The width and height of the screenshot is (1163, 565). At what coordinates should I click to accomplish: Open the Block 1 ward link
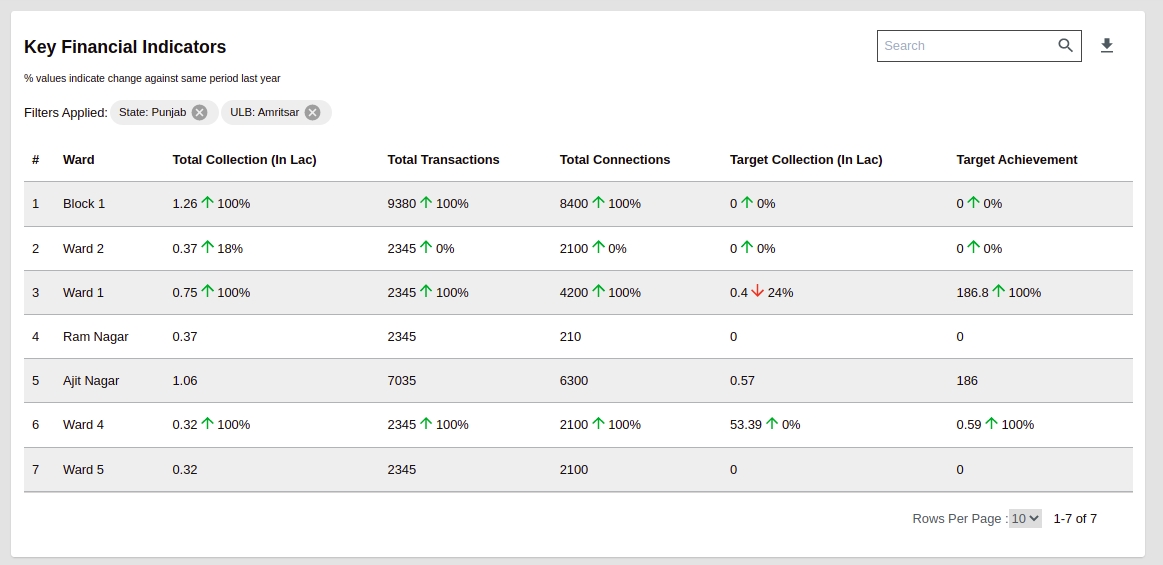[x=84, y=204]
